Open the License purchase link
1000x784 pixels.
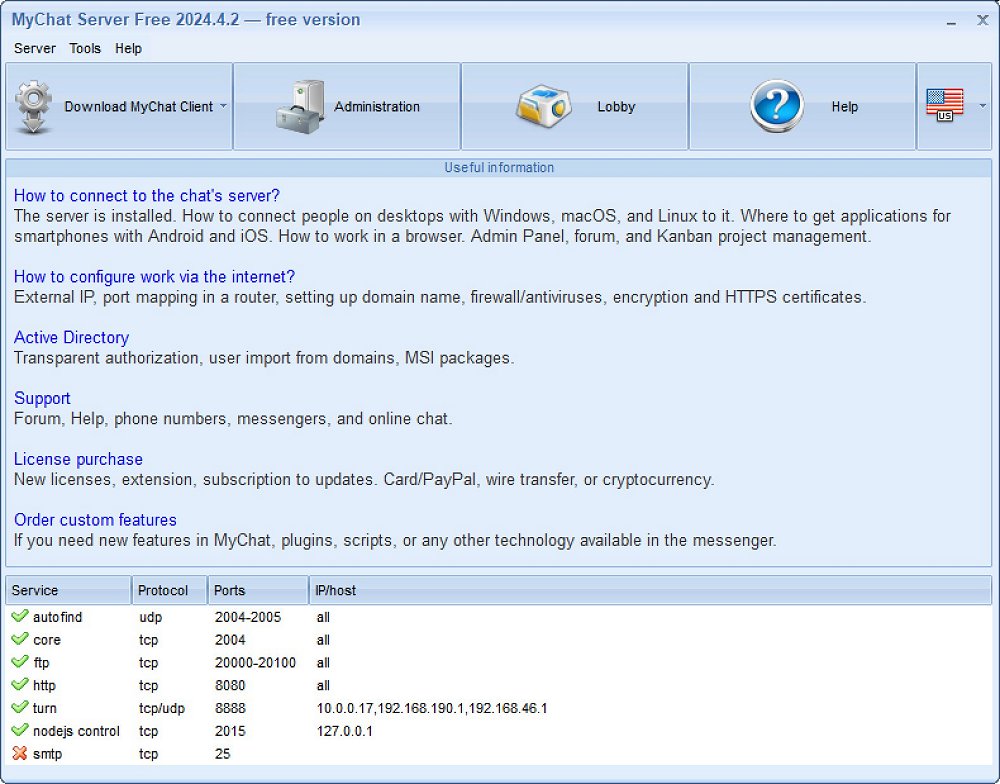[78, 460]
